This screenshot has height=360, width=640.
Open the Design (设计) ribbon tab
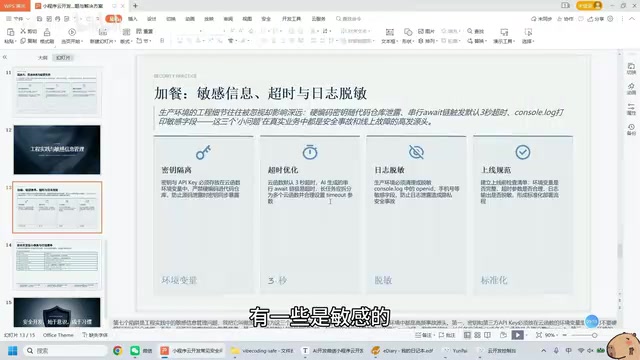click(152, 19)
